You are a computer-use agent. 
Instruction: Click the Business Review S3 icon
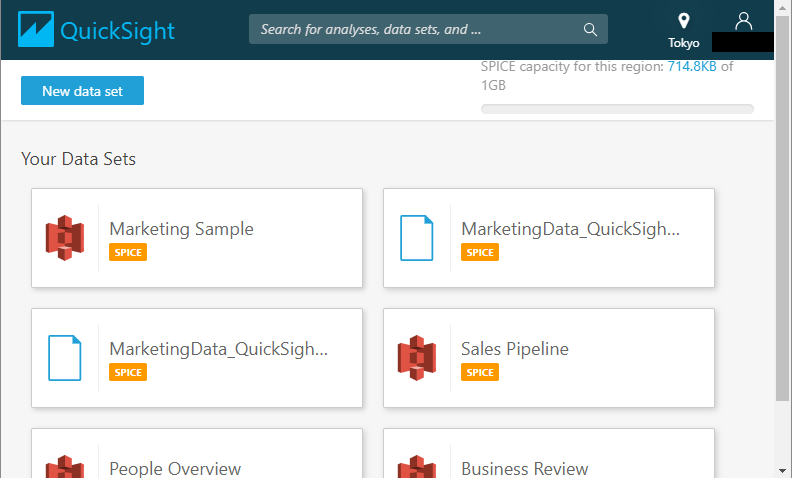(416, 466)
